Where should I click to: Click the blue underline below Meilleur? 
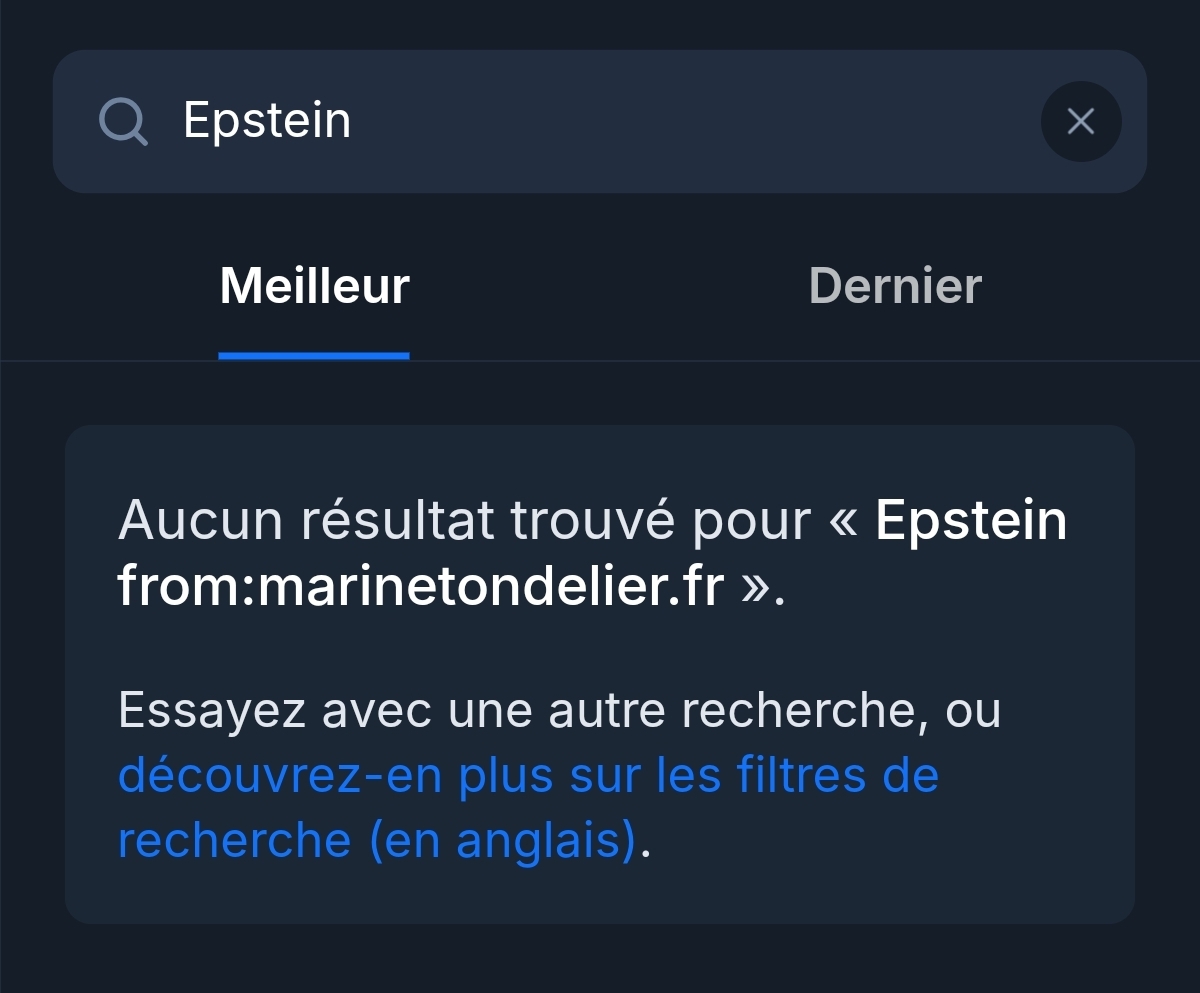click(314, 355)
